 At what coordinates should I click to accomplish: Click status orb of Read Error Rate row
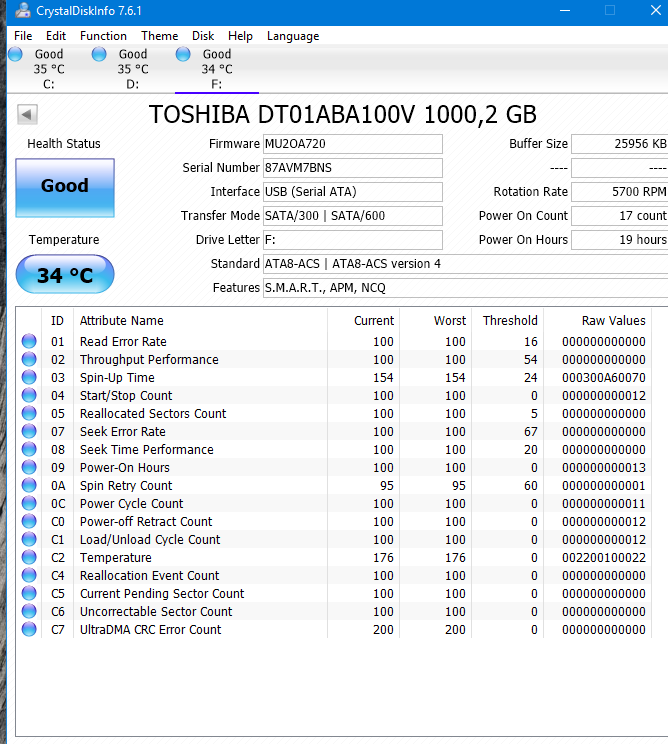(x=29, y=341)
